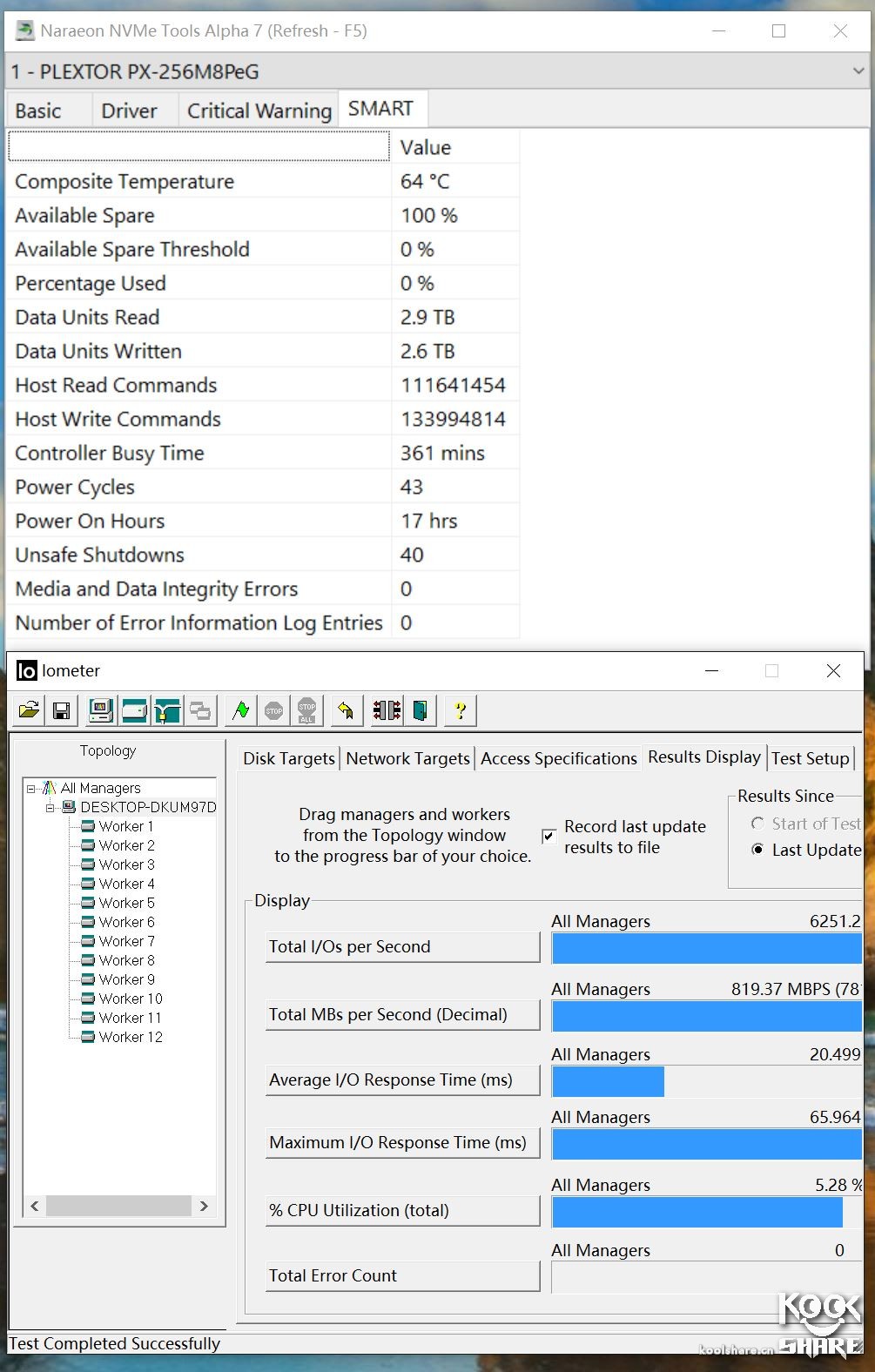The width and height of the screenshot is (875, 1372).
Task: Click the Naraeon NVMe Tools title icon
Action: pyautogui.click(x=24, y=31)
